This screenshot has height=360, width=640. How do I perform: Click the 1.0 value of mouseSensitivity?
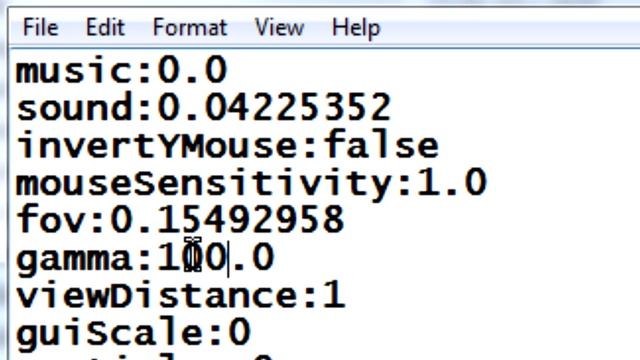pos(452,182)
